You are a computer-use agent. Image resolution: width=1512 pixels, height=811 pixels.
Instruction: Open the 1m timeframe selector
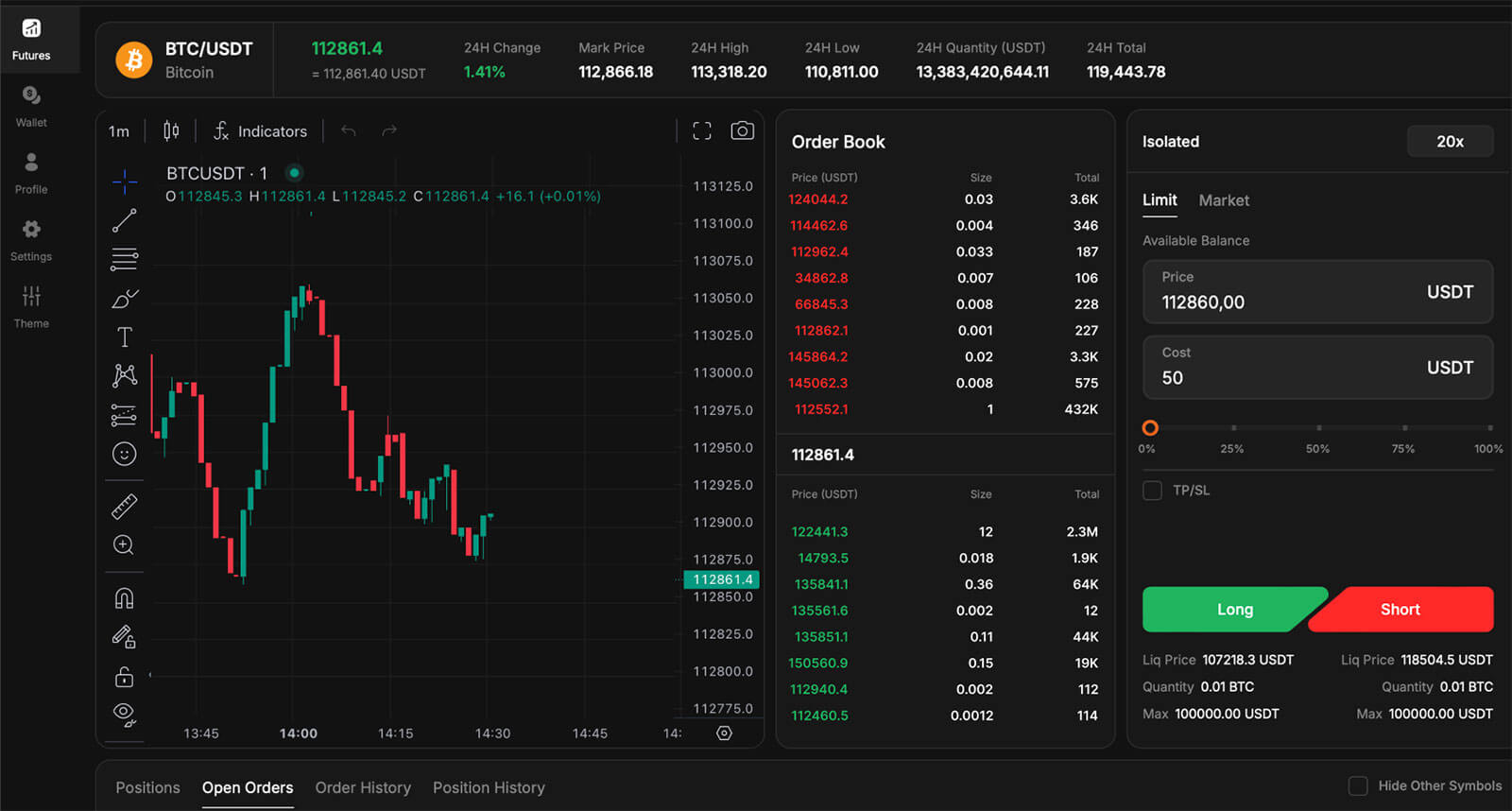coord(119,131)
